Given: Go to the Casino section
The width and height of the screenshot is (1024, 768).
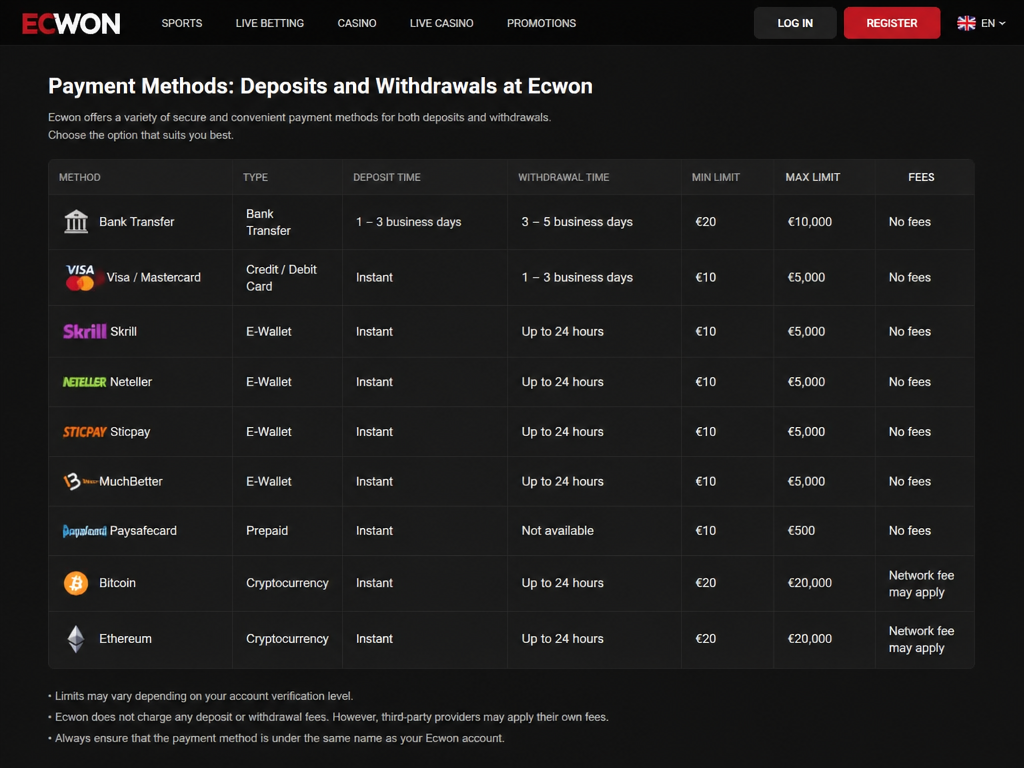Looking at the screenshot, I should coord(357,23).
